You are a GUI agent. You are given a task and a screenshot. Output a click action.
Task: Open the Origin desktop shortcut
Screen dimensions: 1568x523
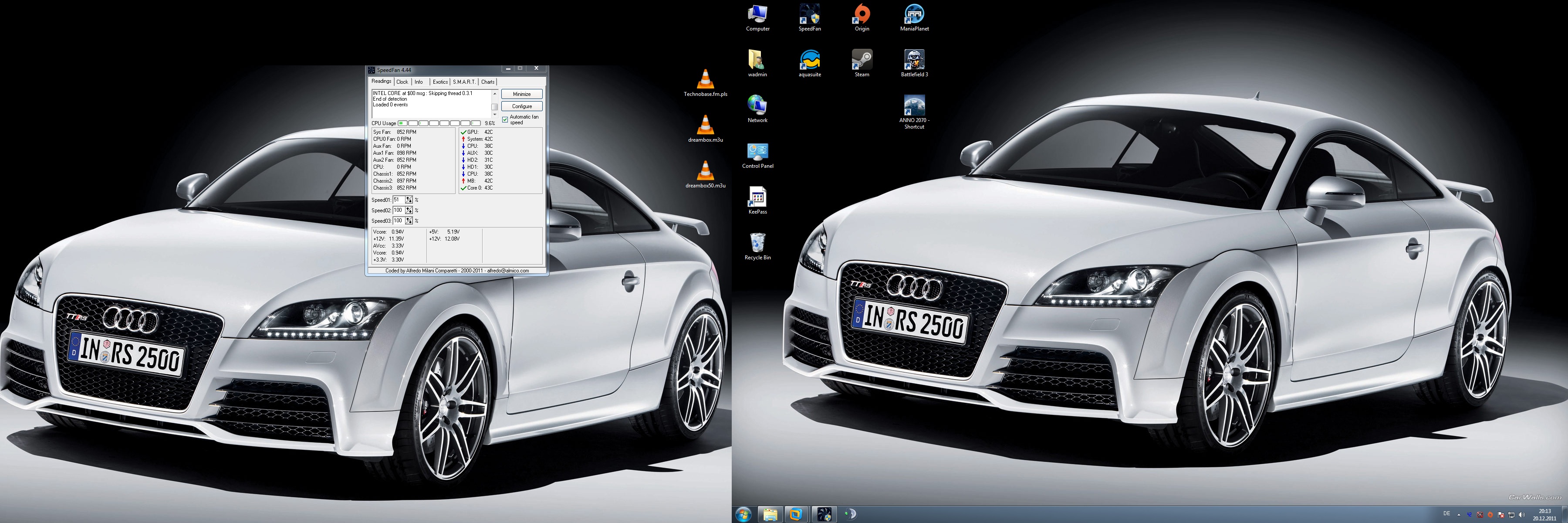[862, 18]
